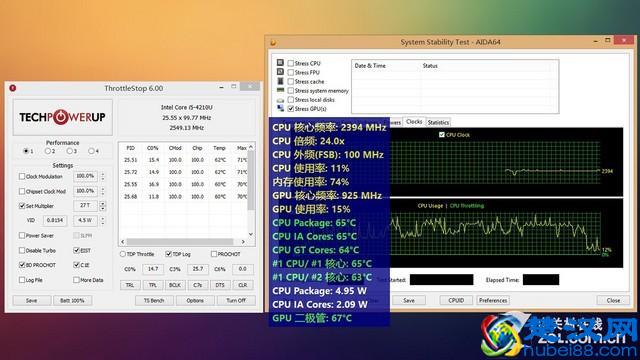Check the Disable Turbo option

click(22, 250)
